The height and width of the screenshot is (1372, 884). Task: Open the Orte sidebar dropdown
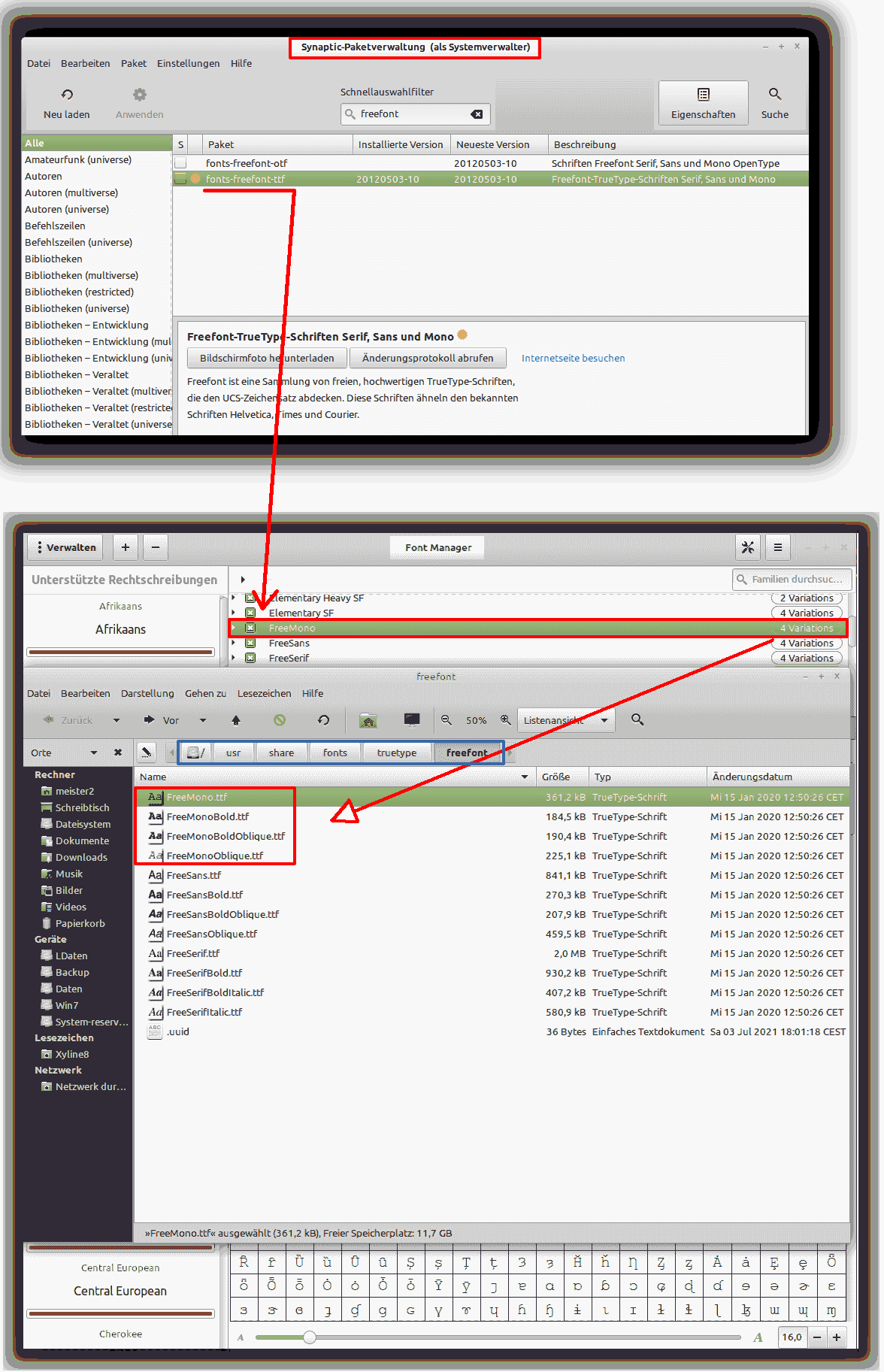point(94,753)
